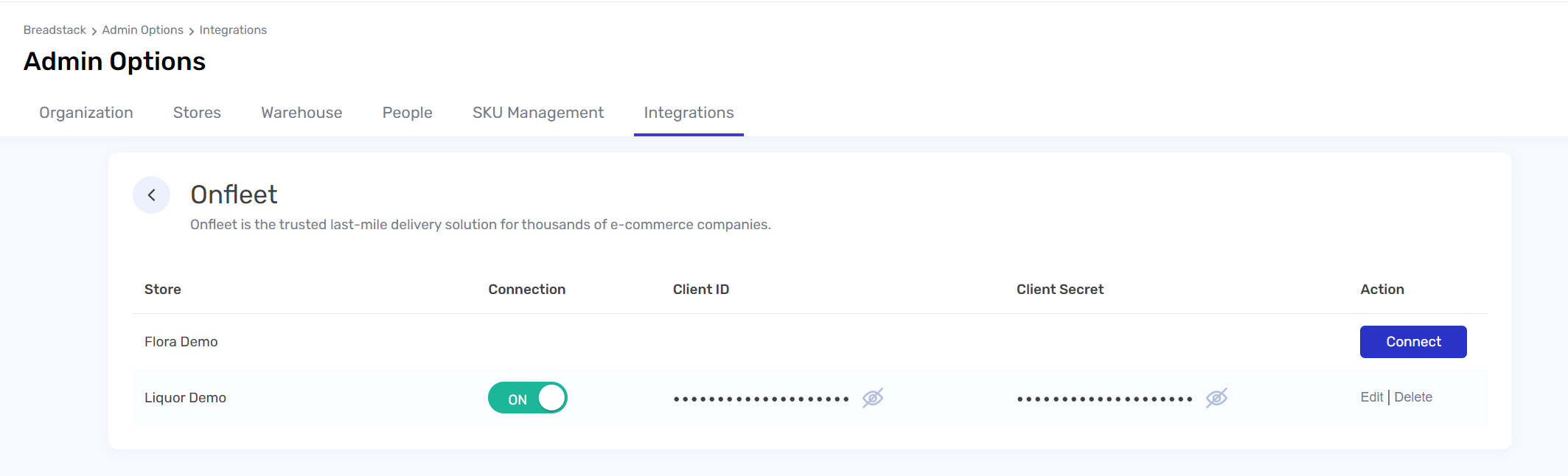Go to the People tab

tap(407, 113)
